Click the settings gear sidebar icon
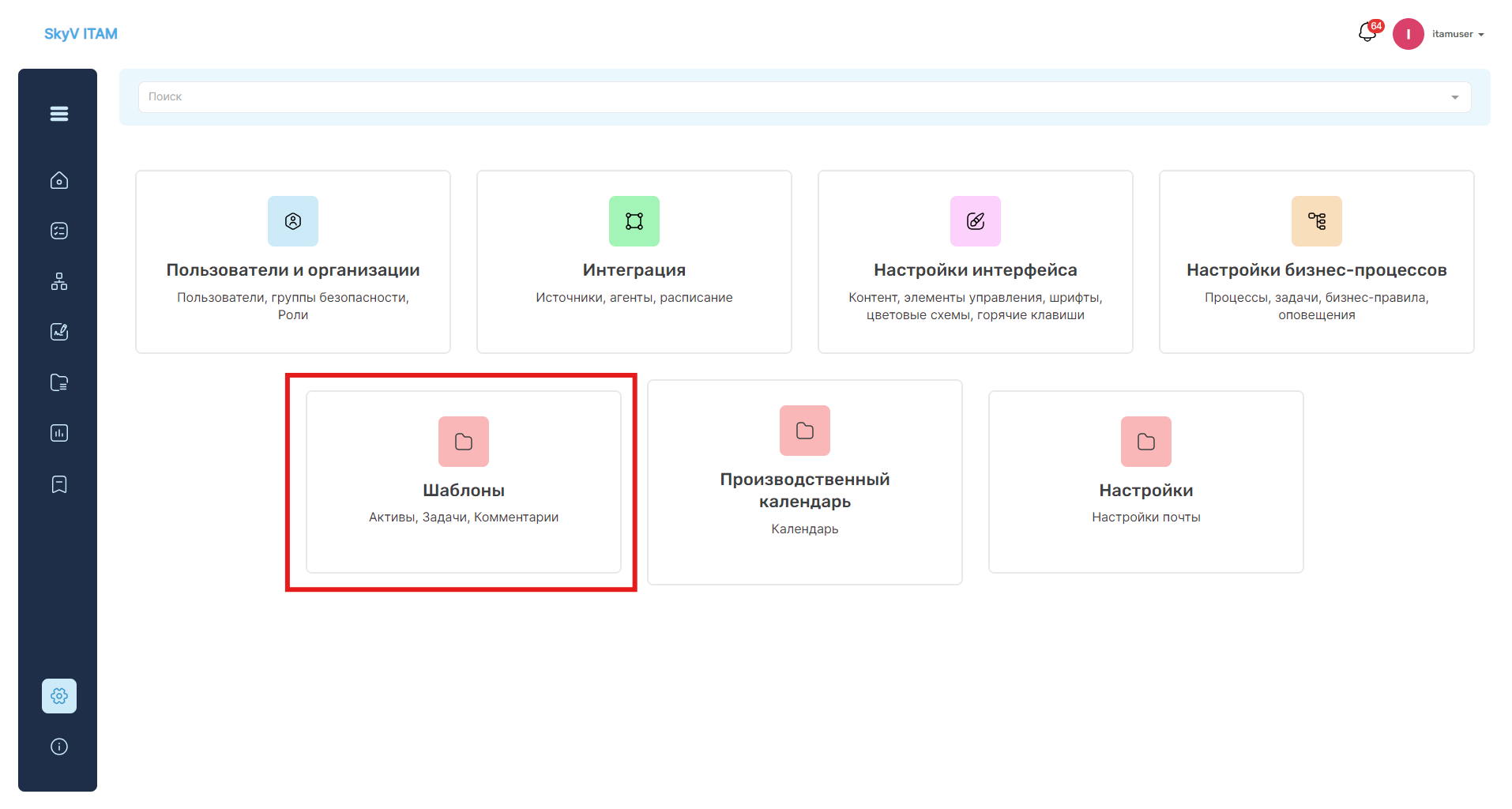The image size is (1512, 809). coord(59,696)
